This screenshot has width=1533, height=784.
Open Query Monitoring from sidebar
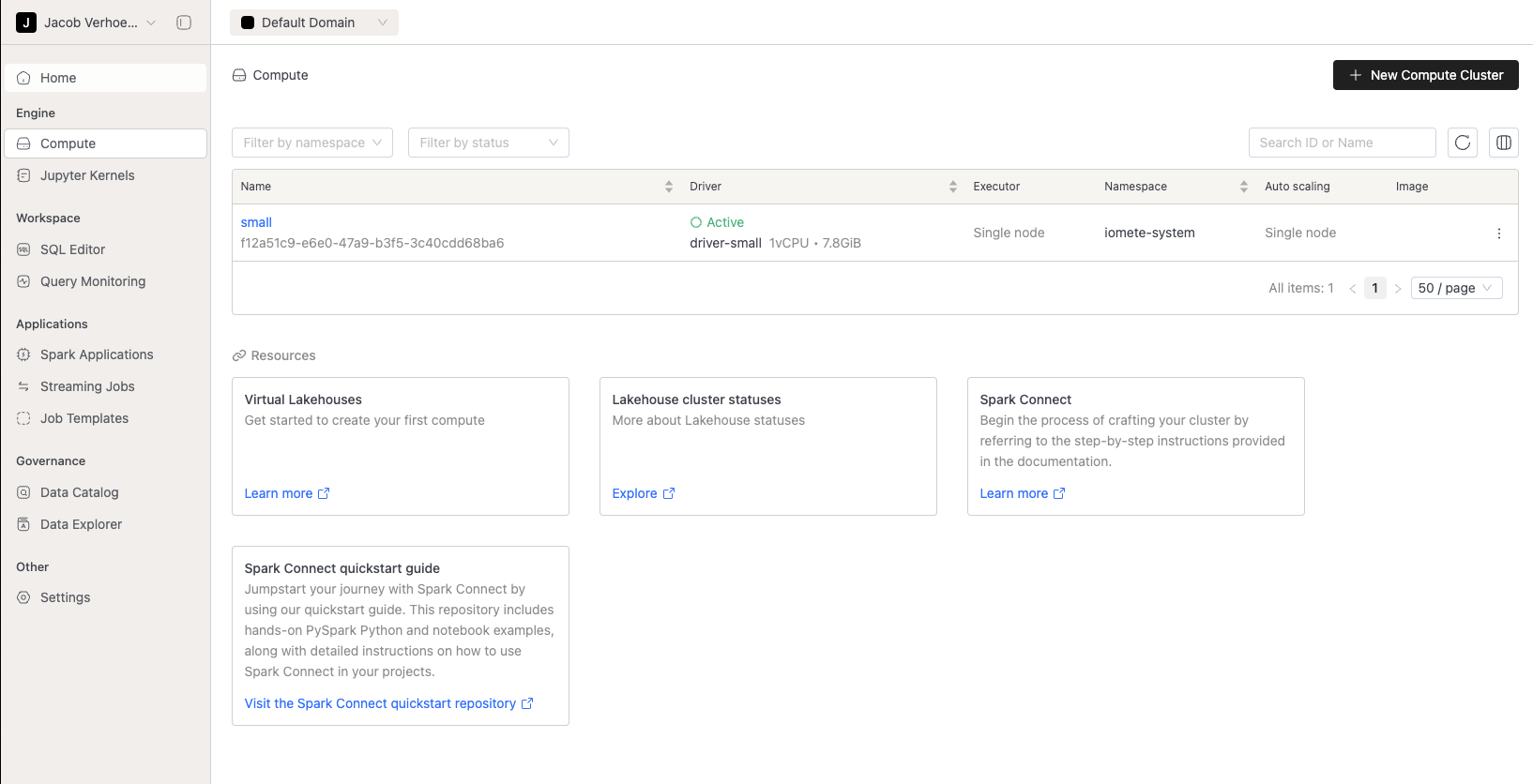[93, 281]
